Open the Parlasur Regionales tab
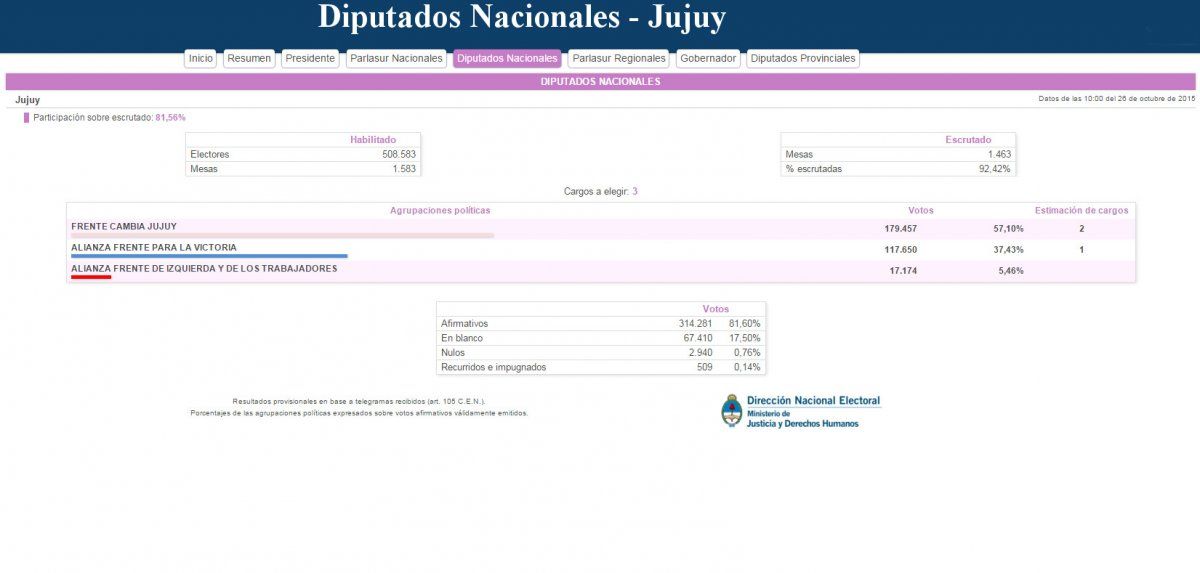 point(619,59)
